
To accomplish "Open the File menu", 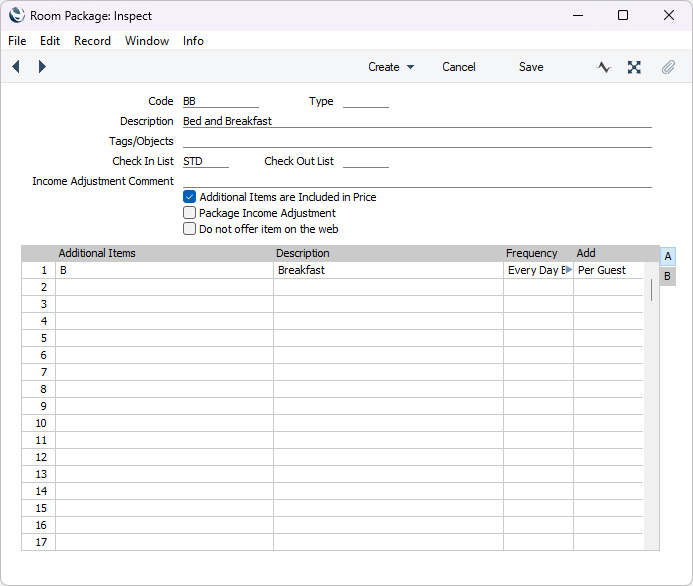I will click(17, 41).
